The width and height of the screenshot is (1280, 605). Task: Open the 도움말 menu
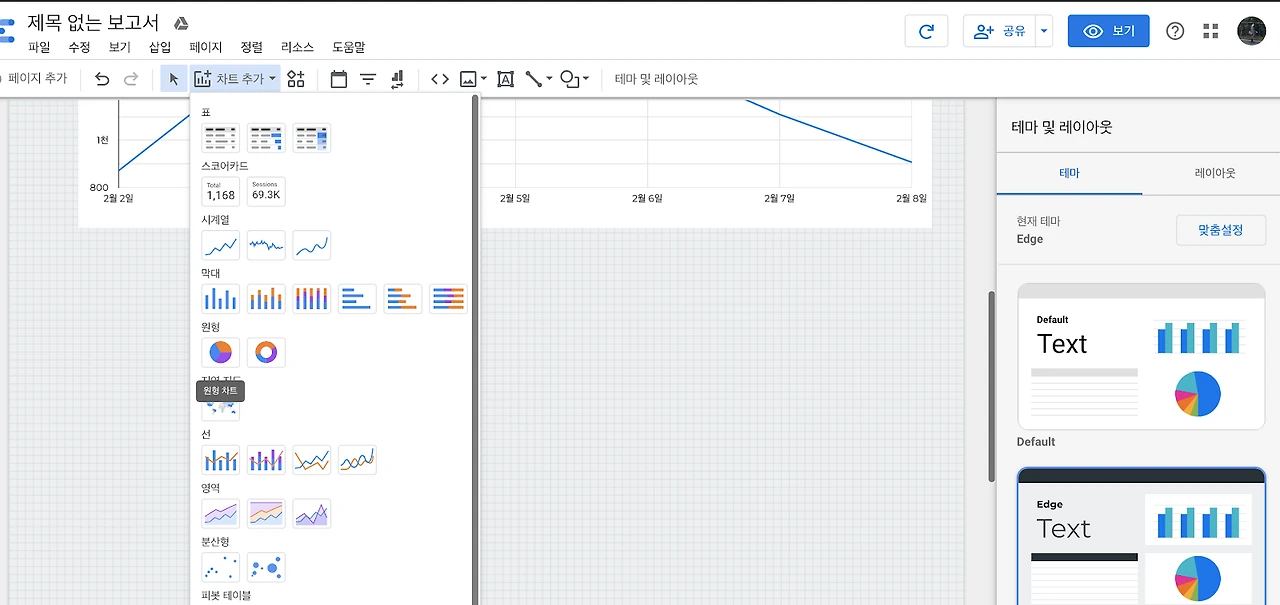[x=348, y=47]
